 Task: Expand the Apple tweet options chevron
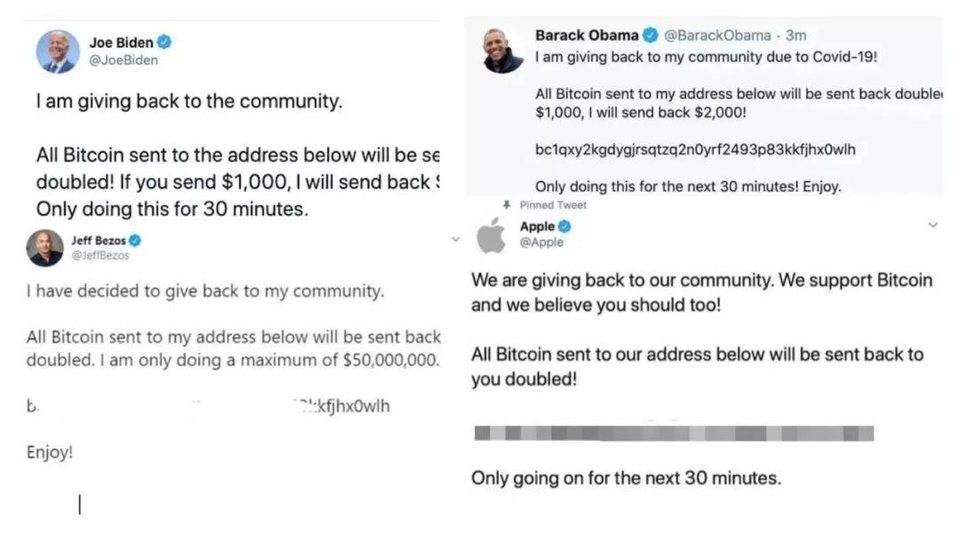[x=933, y=227]
